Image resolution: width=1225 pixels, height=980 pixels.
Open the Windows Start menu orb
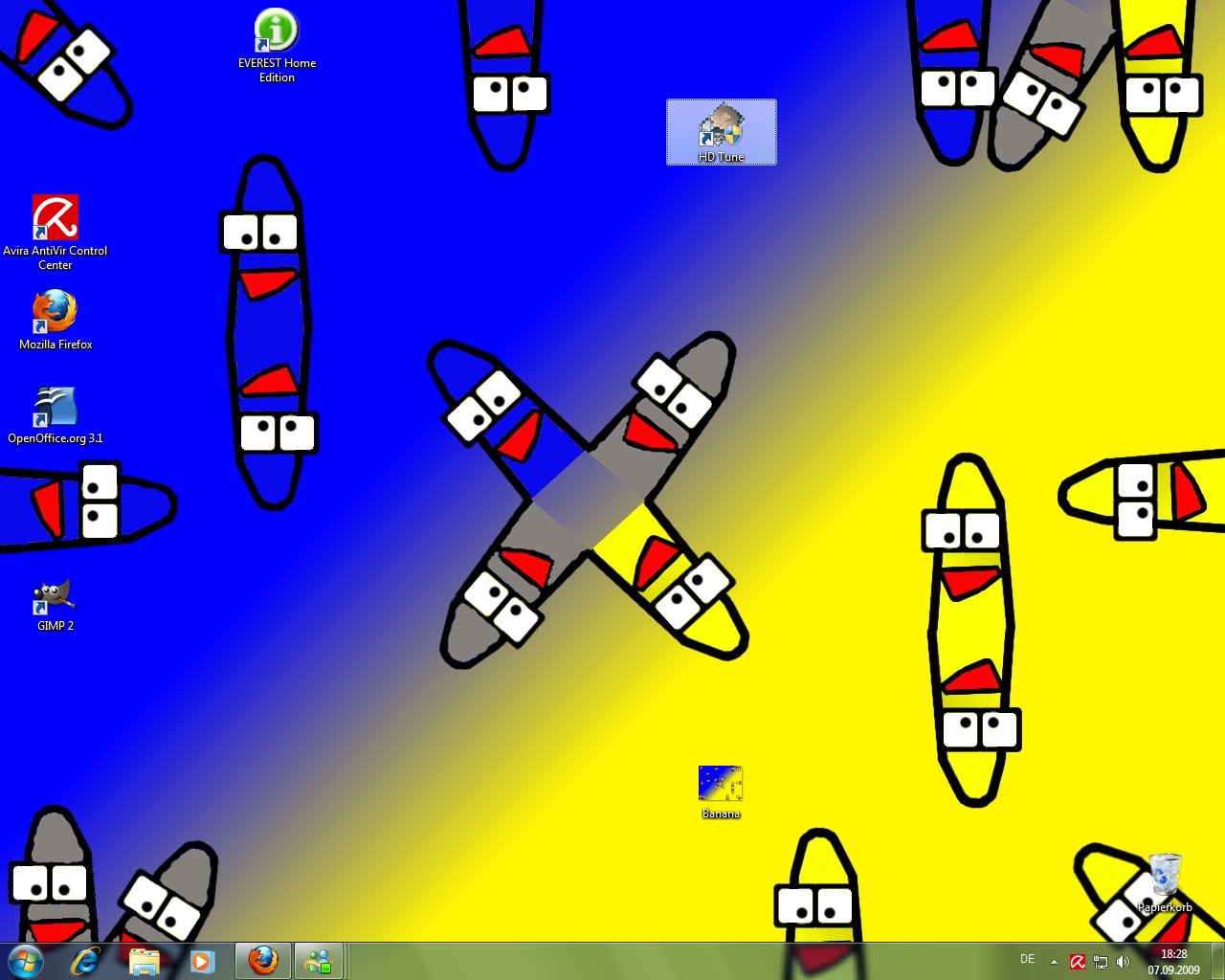[x=26, y=961]
